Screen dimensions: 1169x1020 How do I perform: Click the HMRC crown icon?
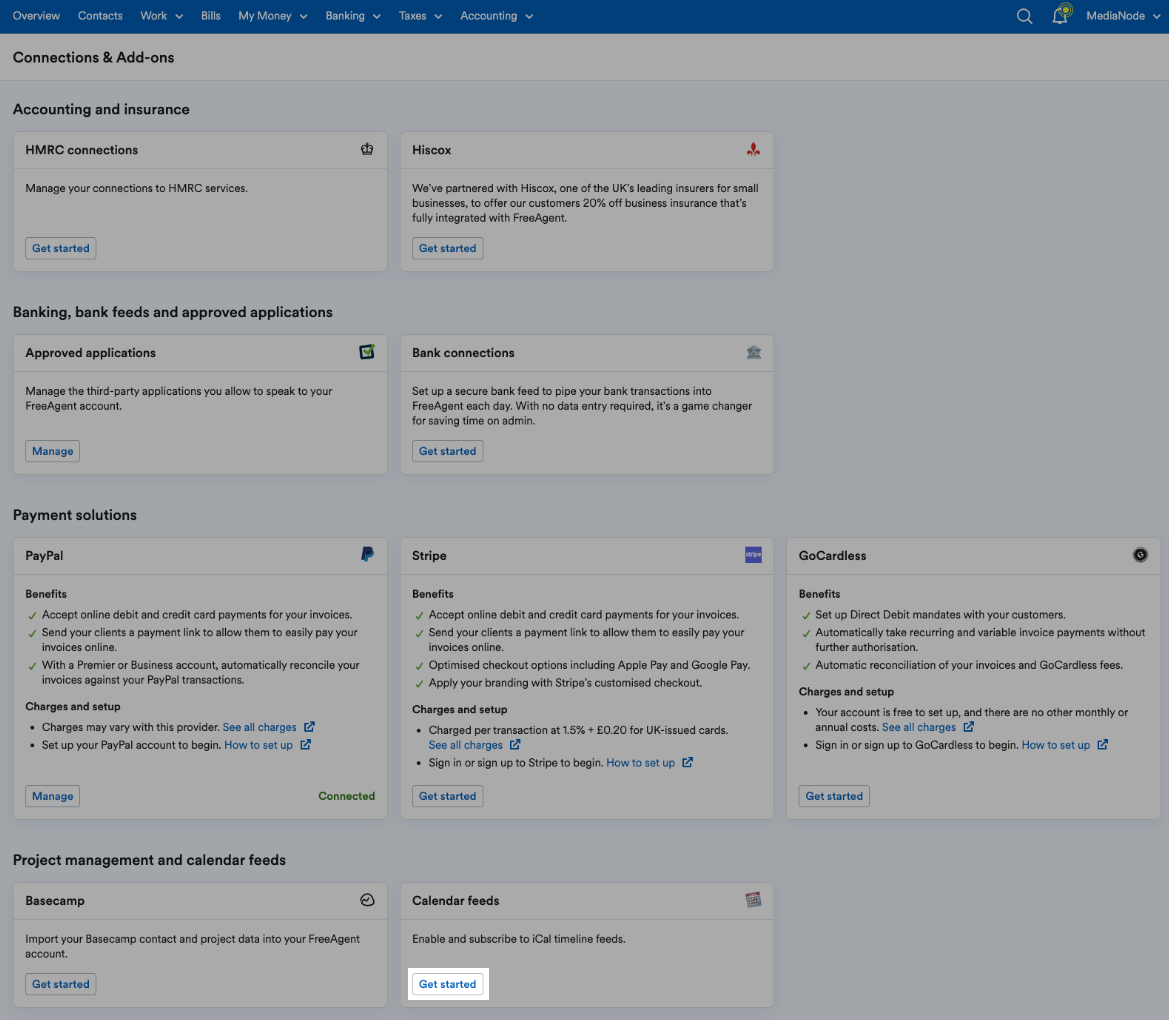367,149
